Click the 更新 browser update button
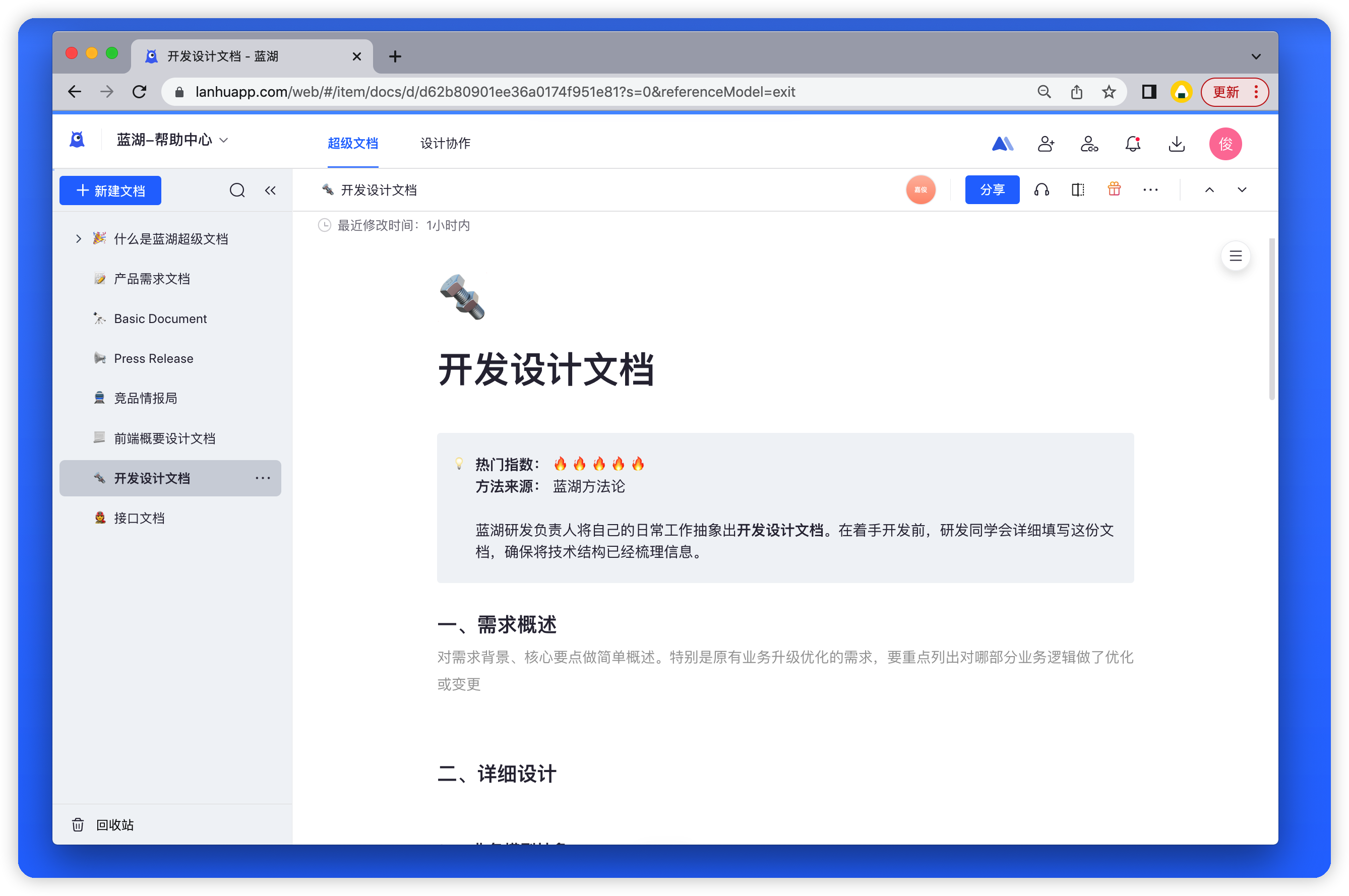Image resolution: width=1349 pixels, height=896 pixels. click(x=1234, y=92)
